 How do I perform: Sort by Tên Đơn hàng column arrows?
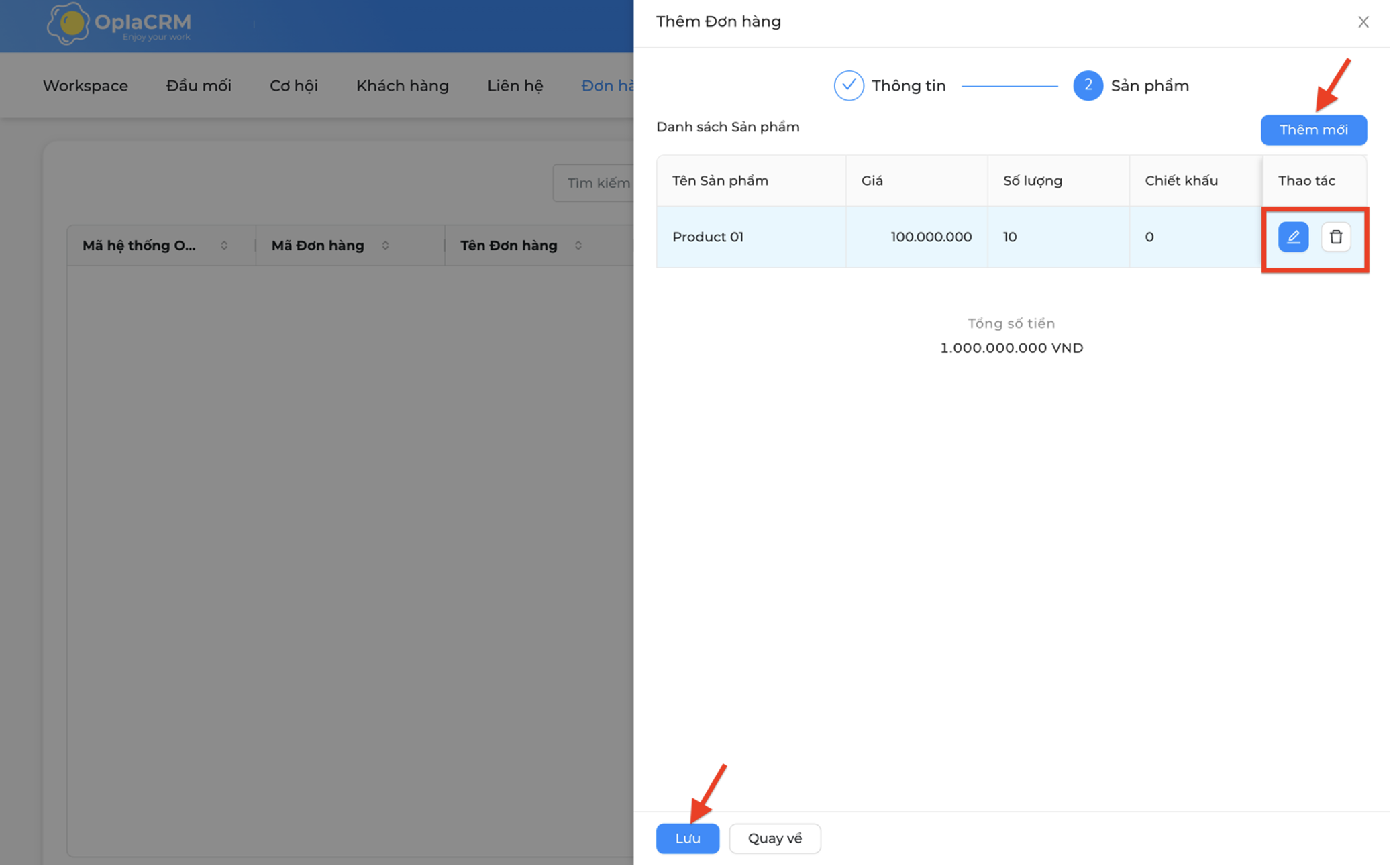point(579,246)
